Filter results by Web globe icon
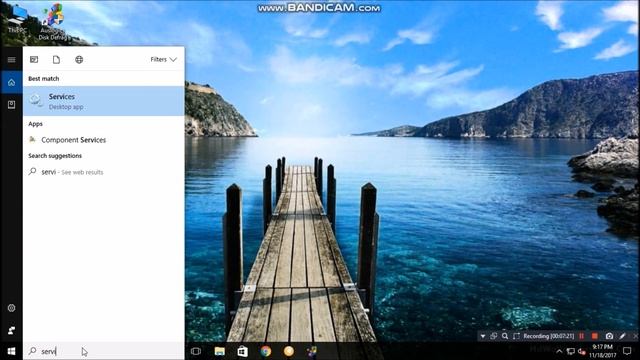The height and width of the screenshot is (360, 640). [x=79, y=60]
